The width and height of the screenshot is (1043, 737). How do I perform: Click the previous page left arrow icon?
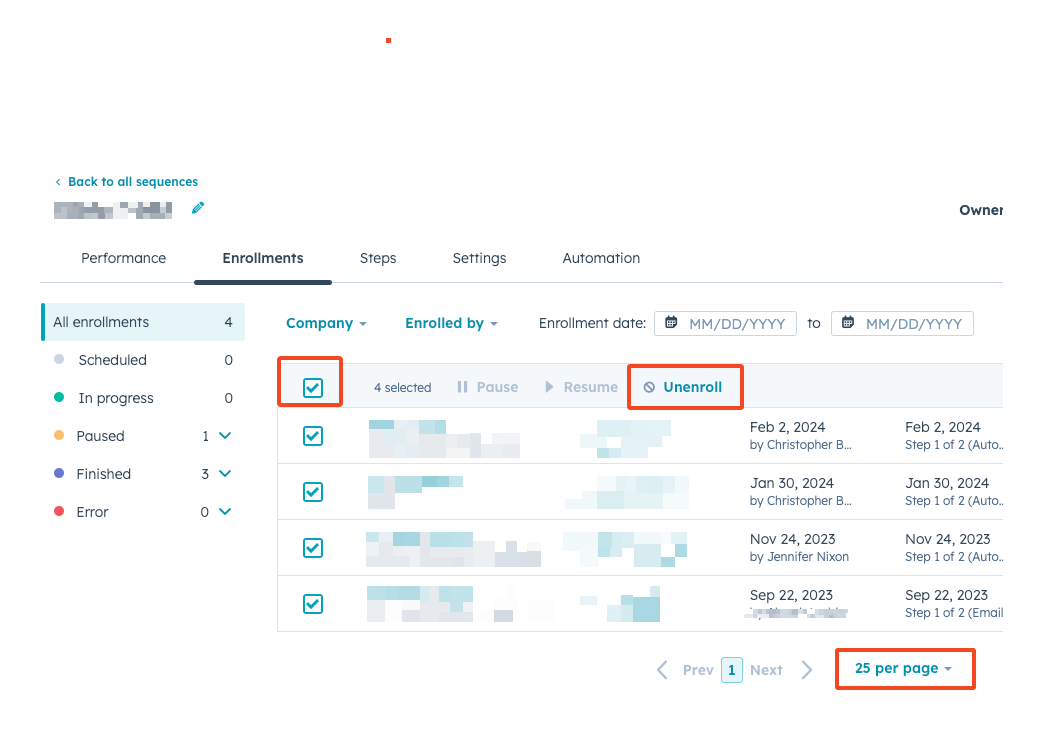662,670
